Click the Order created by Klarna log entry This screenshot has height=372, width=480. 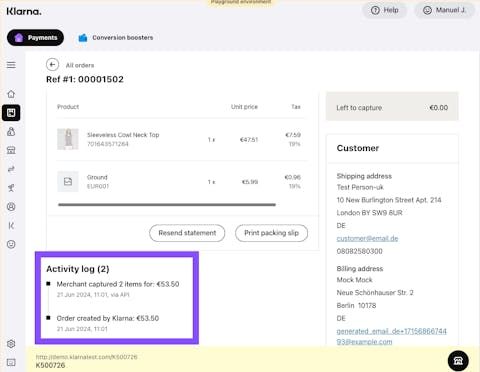pyautogui.click(x=108, y=318)
